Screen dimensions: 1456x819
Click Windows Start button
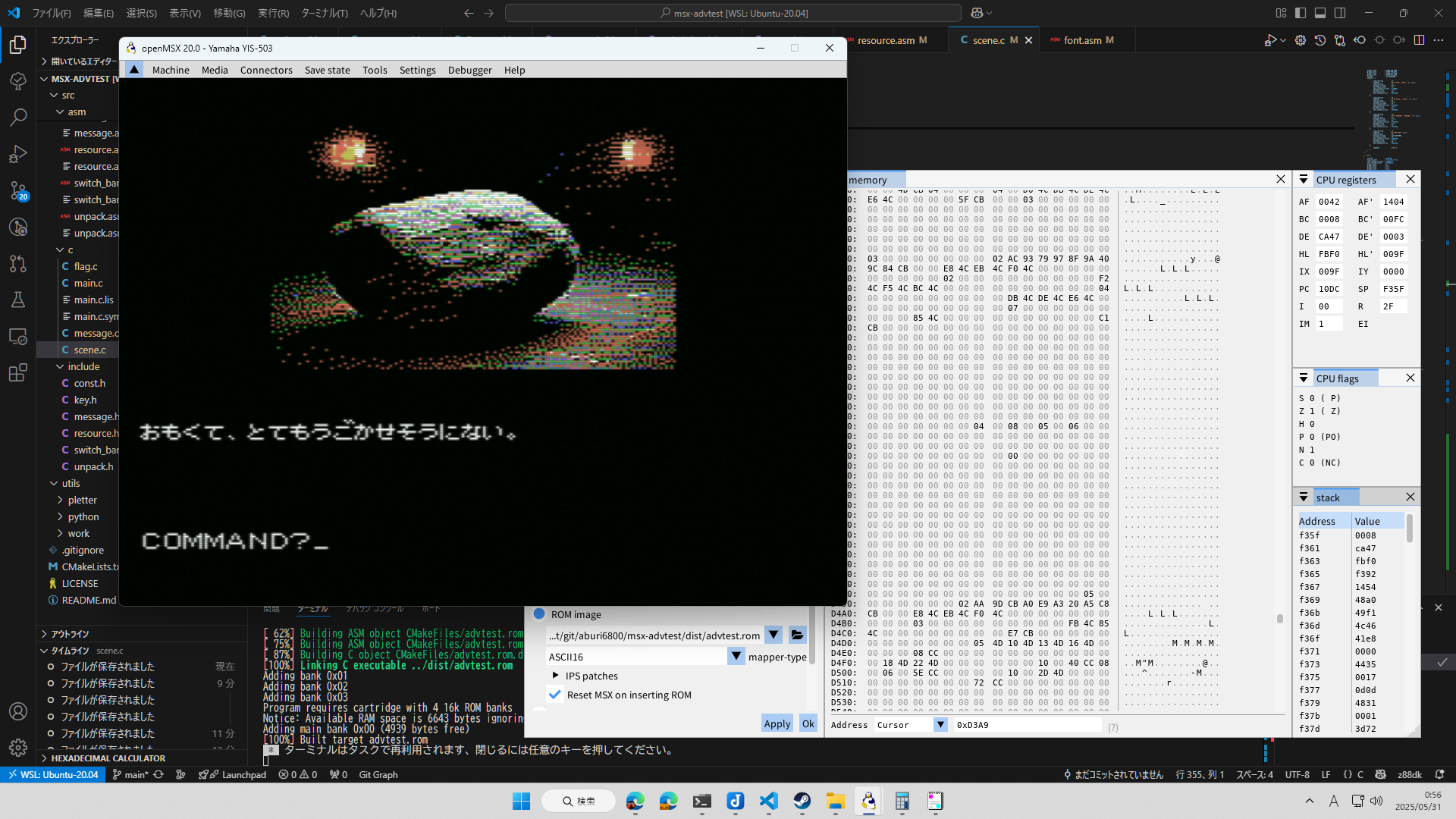coord(522,801)
